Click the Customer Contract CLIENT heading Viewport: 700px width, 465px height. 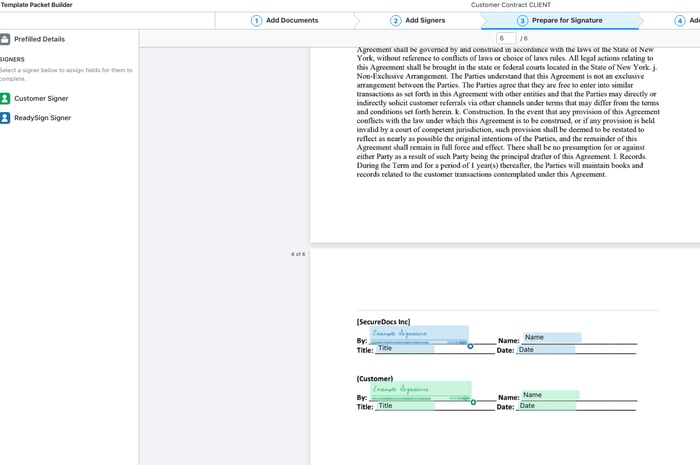[511, 5]
